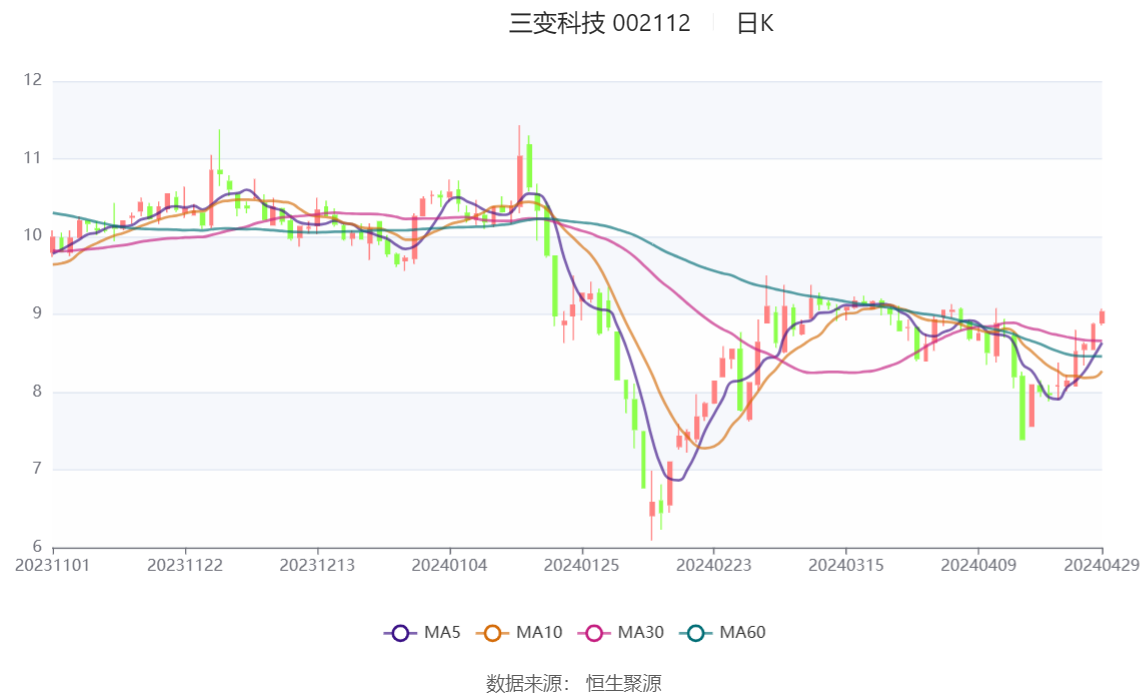Image resolution: width=1148 pixels, height=699 pixels.
Task: Toggle MA30 line via its legend text
Action: (641, 632)
